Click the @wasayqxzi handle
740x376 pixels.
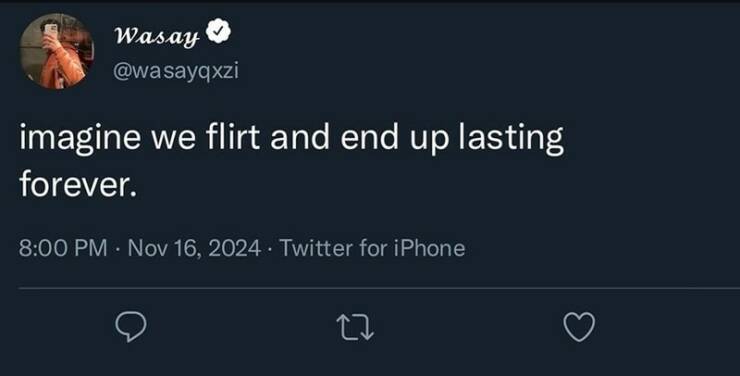point(176,72)
